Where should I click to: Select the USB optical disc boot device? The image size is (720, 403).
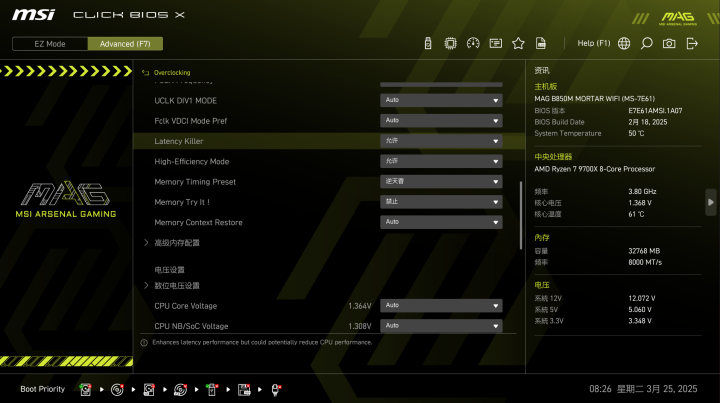tap(180, 390)
